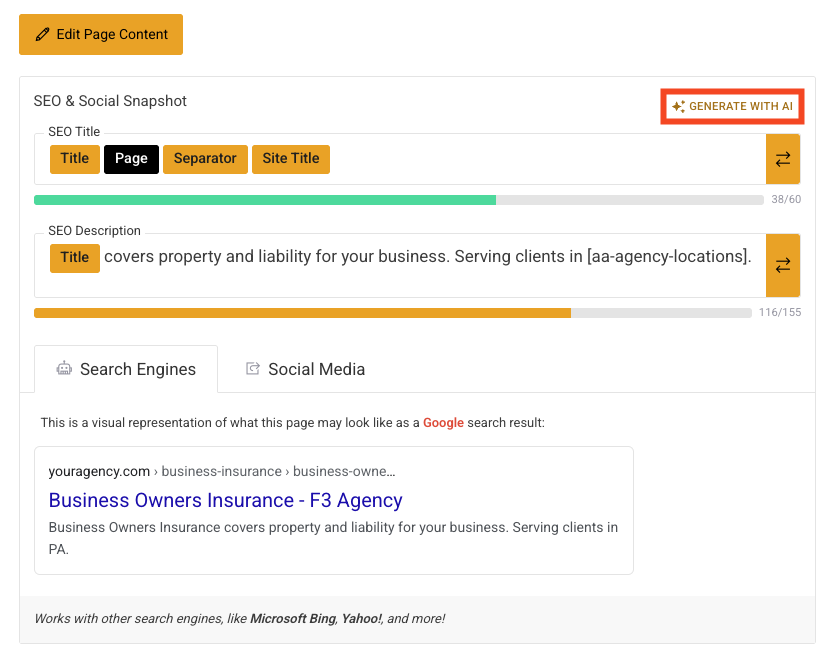Select the Title tag in SEO Title
The height and width of the screenshot is (669, 833).
click(x=75, y=159)
